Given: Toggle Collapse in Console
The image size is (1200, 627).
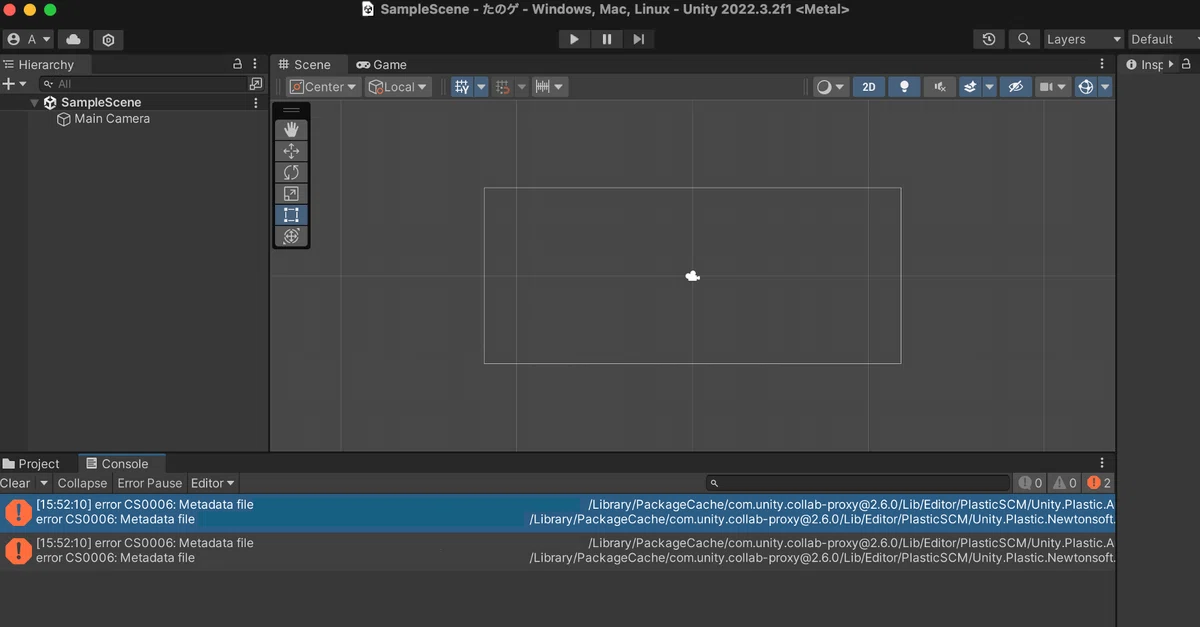Looking at the screenshot, I should 82,483.
